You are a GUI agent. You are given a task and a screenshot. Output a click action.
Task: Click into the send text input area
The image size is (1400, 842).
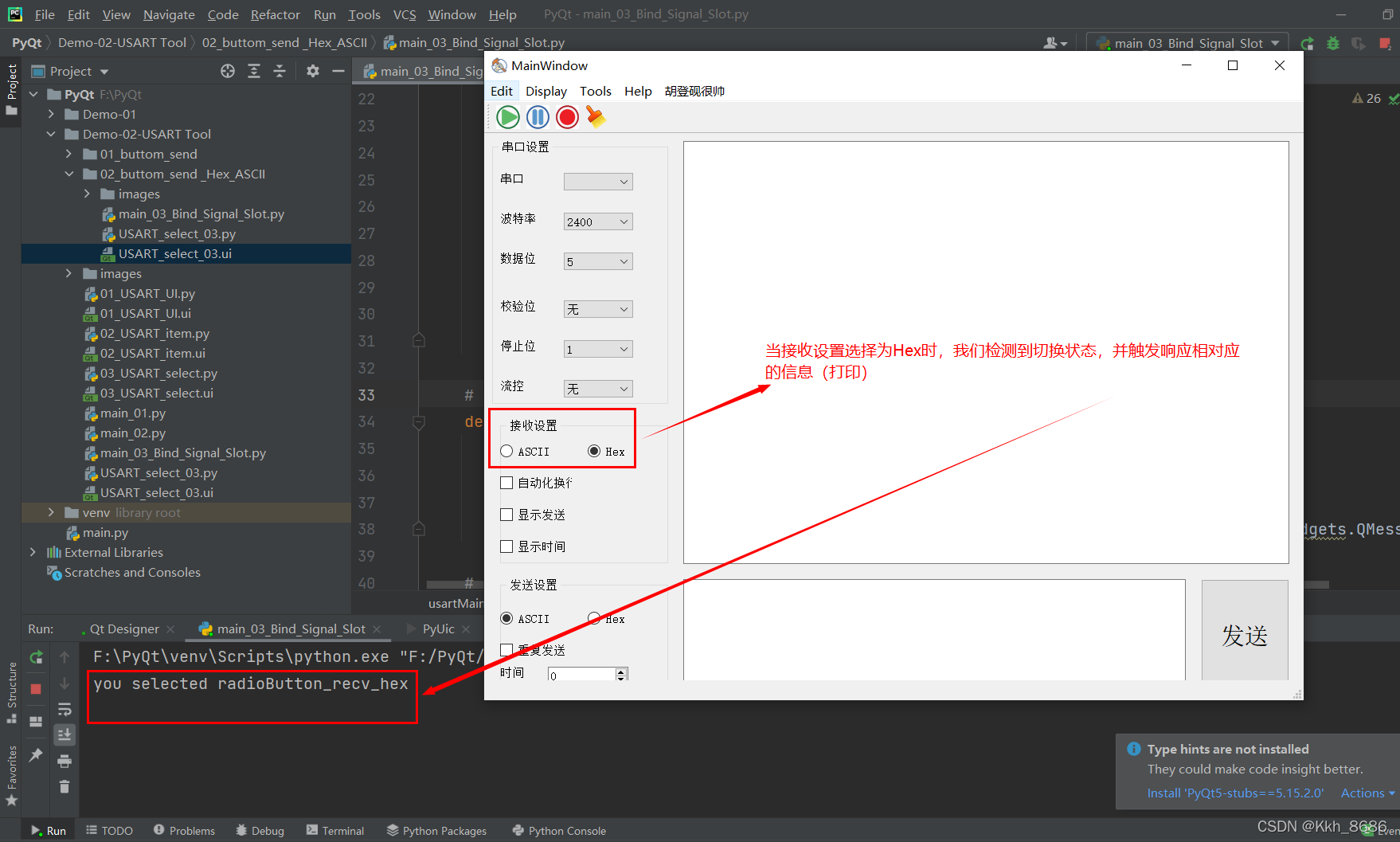click(x=934, y=630)
